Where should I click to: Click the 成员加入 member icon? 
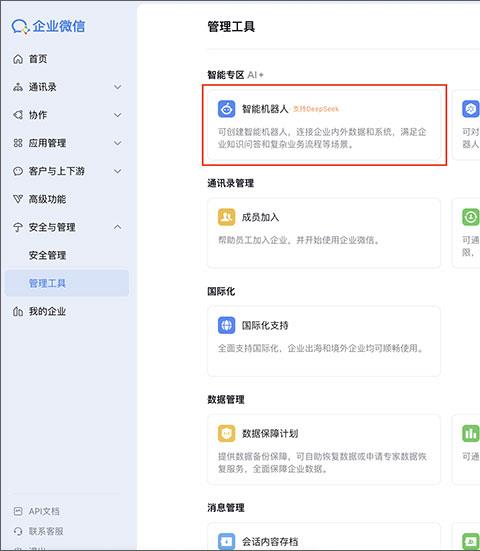click(227, 217)
